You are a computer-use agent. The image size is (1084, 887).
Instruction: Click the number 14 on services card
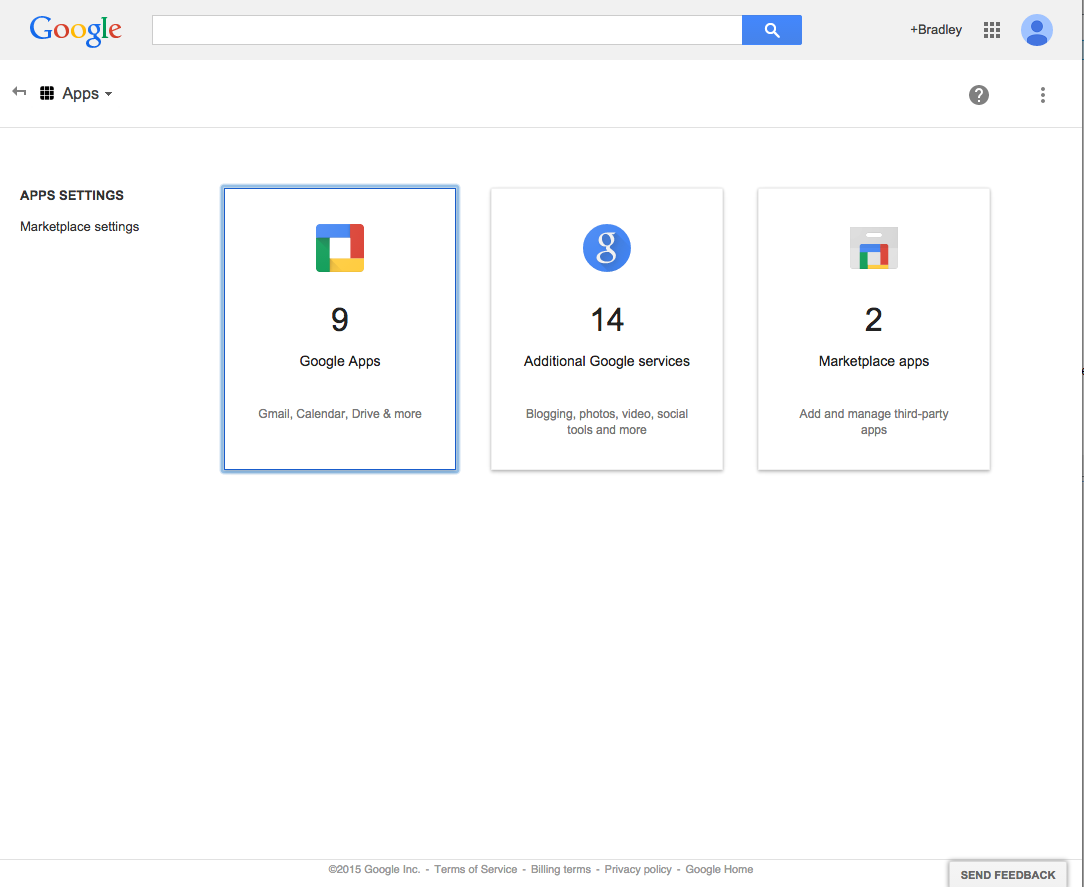(607, 319)
